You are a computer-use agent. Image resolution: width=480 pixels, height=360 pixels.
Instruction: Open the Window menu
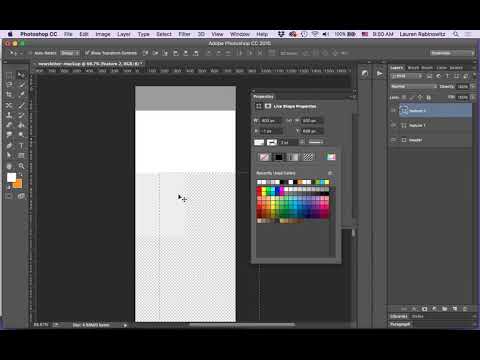click(x=240, y=34)
